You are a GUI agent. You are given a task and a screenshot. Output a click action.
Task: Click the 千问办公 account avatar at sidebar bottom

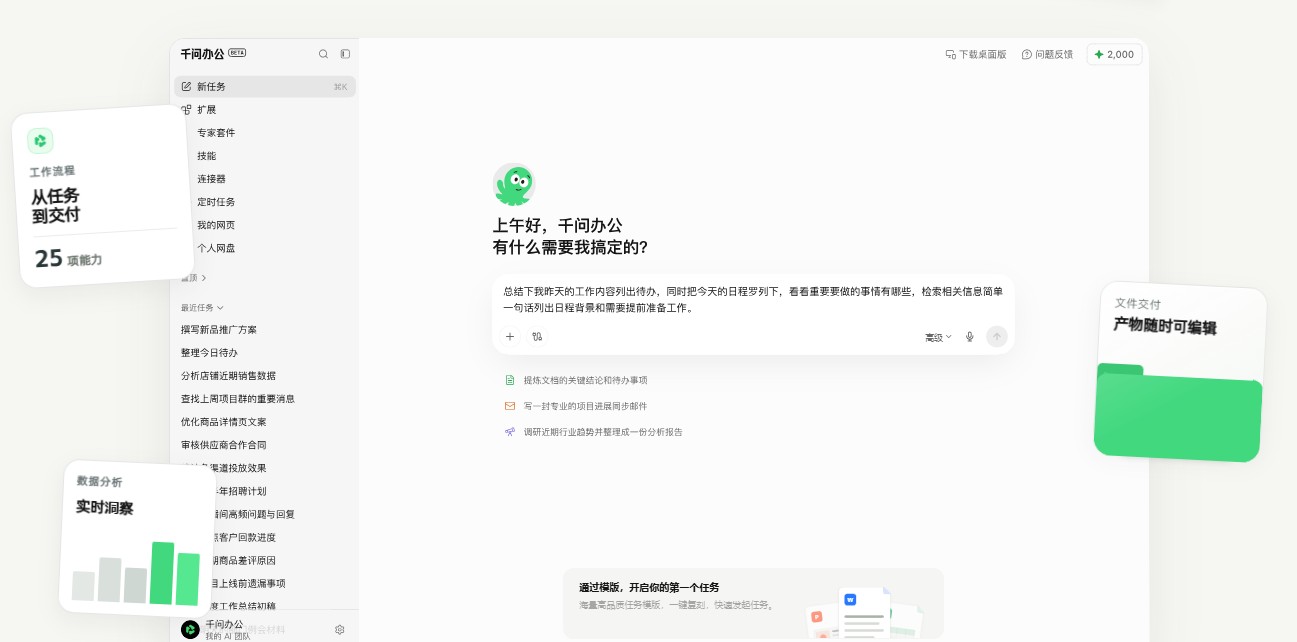point(190,629)
